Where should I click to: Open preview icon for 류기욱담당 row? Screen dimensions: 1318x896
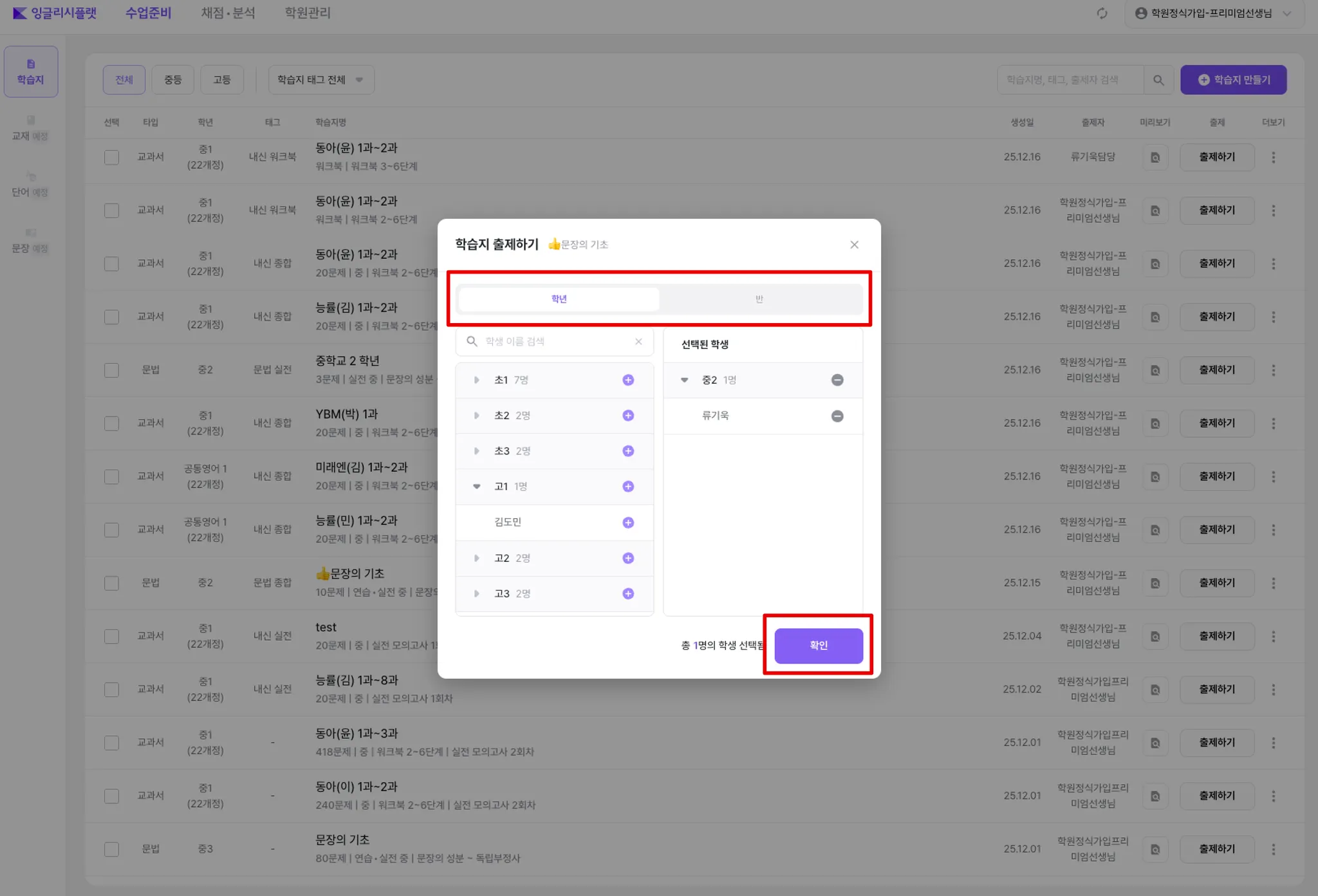pyautogui.click(x=1155, y=157)
